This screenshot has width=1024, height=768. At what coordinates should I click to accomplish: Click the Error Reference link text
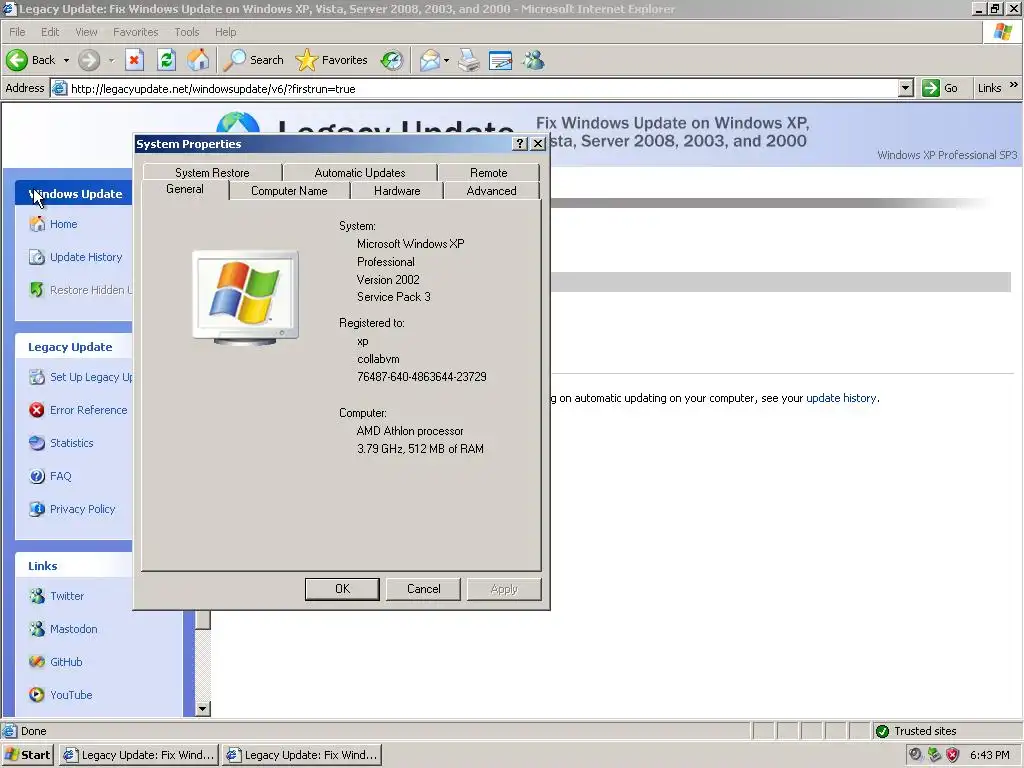coord(89,410)
